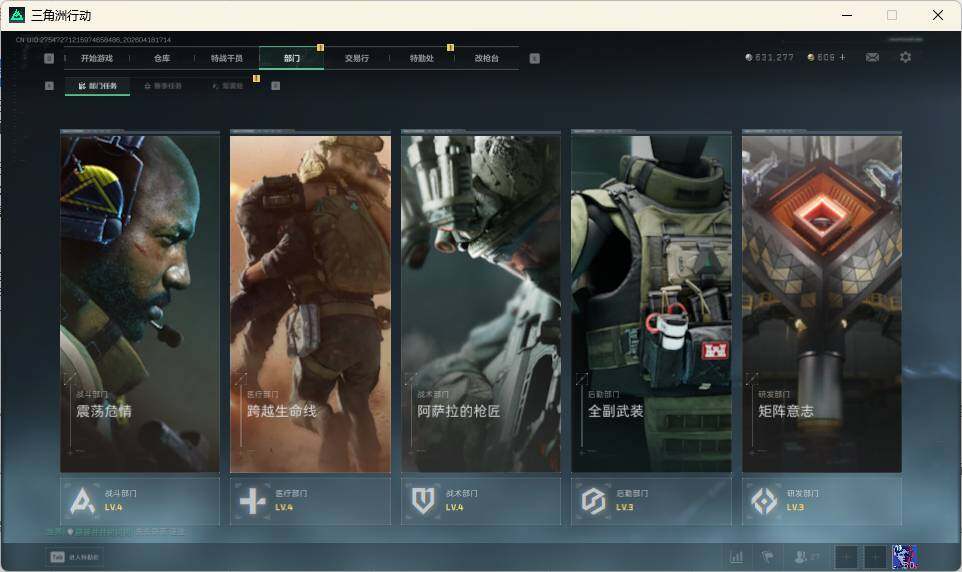The image size is (962, 572).
Task: Select the 战术部门 LV.4 level panel
Action: 481,501
